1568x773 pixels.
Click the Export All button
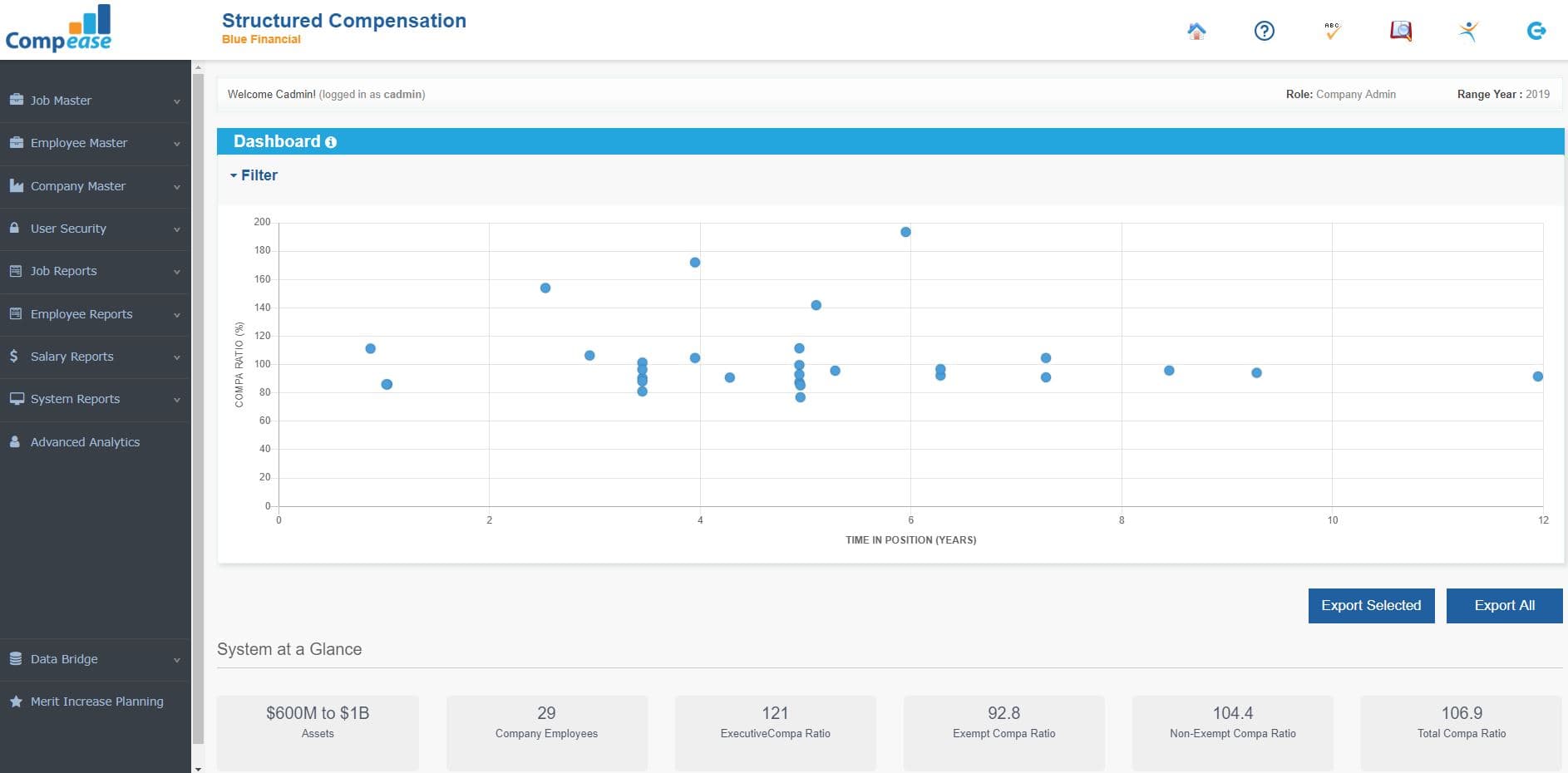point(1504,605)
